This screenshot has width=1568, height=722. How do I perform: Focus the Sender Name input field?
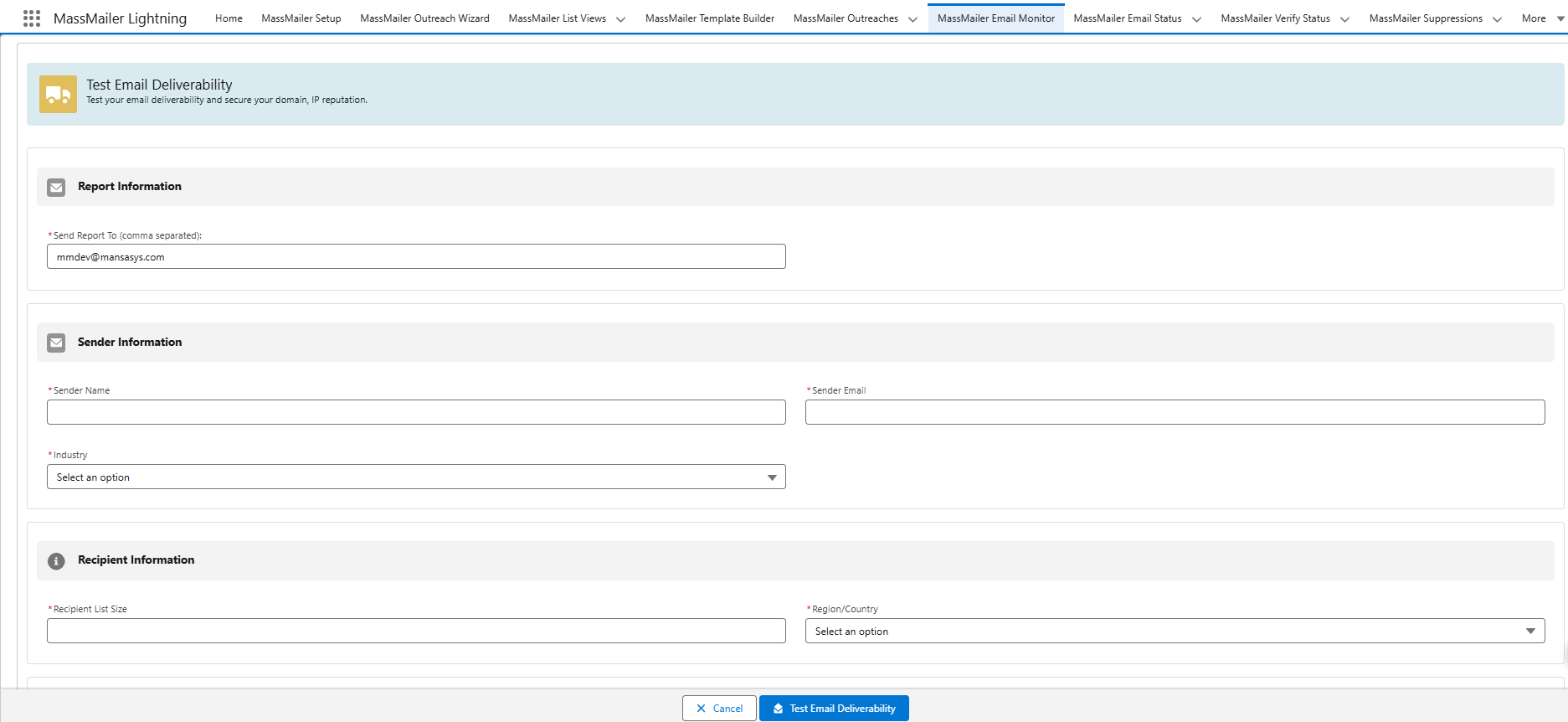[416, 412]
